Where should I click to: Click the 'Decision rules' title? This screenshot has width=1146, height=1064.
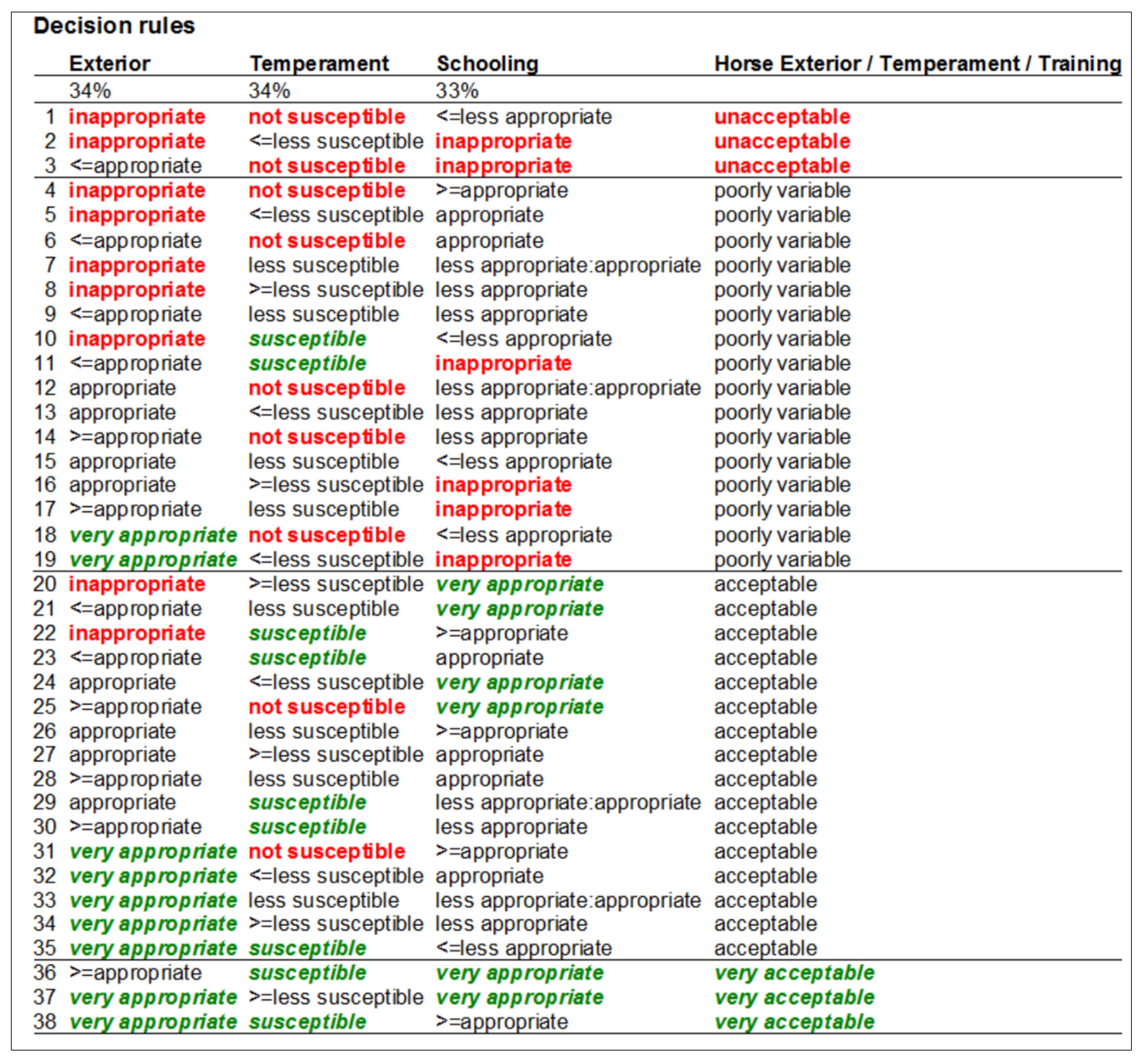click(114, 26)
